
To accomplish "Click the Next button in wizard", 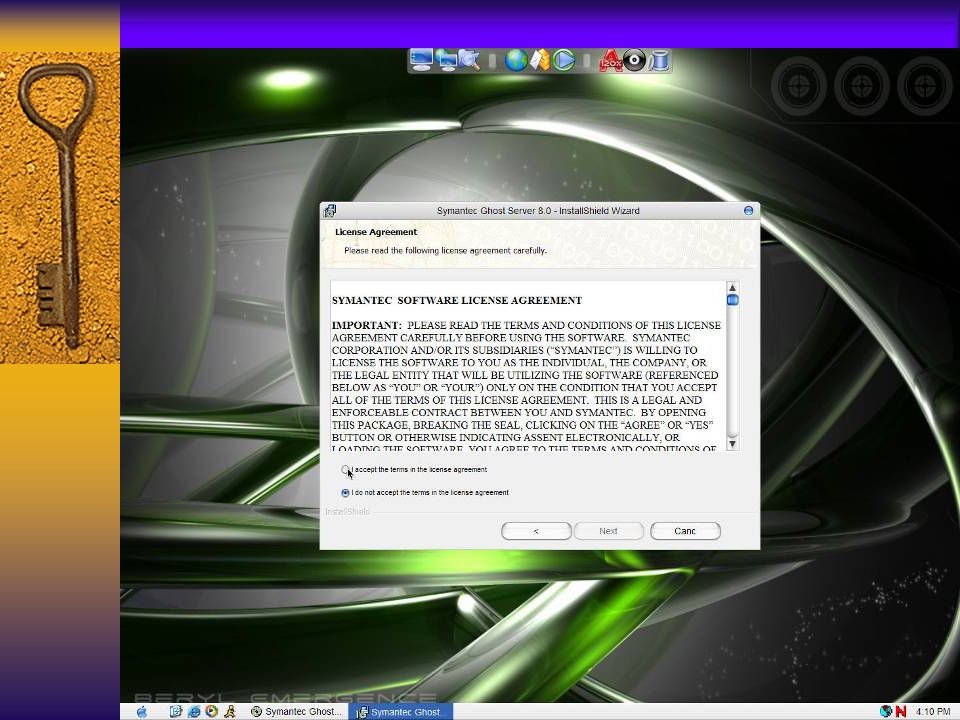I will pos(609,531).
